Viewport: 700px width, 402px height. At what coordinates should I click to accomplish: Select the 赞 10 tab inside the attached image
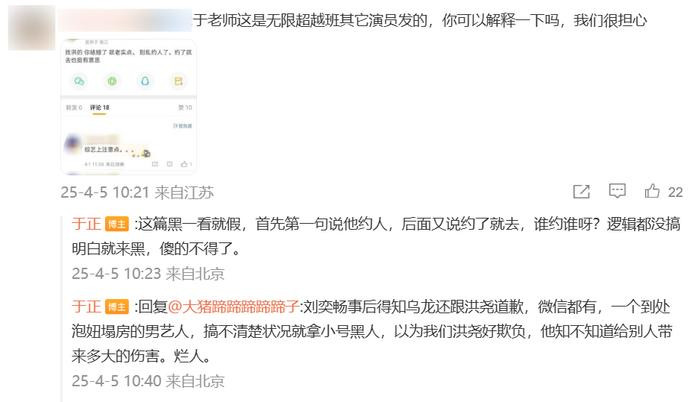pyautogui.click(x=185, y=108)
